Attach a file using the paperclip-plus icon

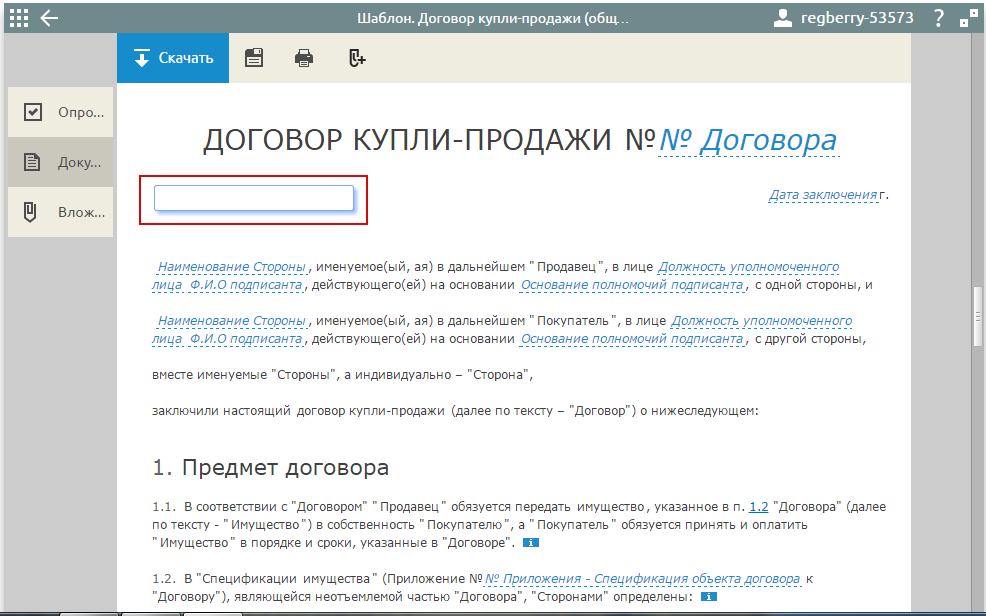pos(356,58)
